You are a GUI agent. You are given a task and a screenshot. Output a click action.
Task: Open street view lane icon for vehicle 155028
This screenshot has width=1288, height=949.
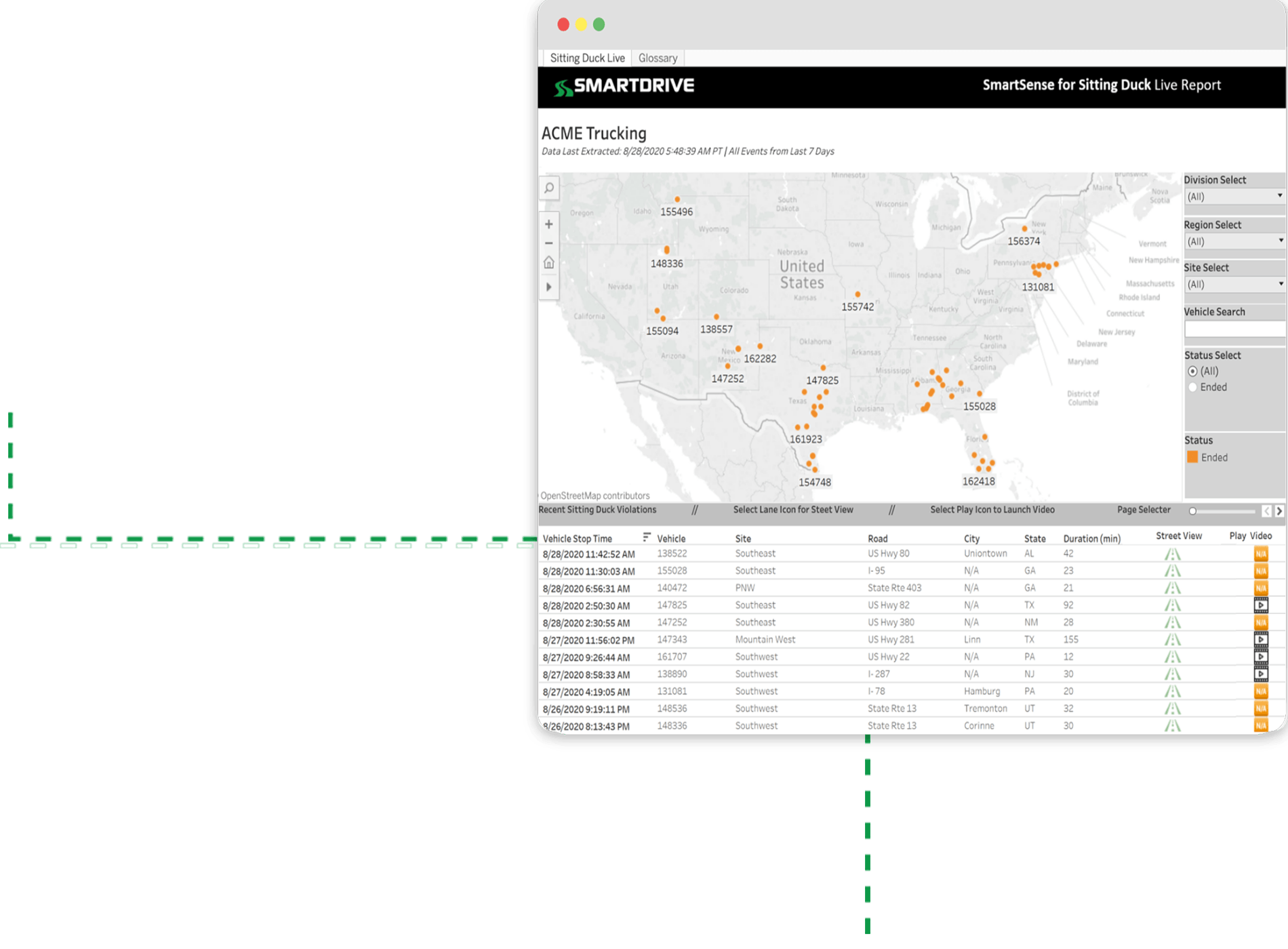tap(1172, 571)
